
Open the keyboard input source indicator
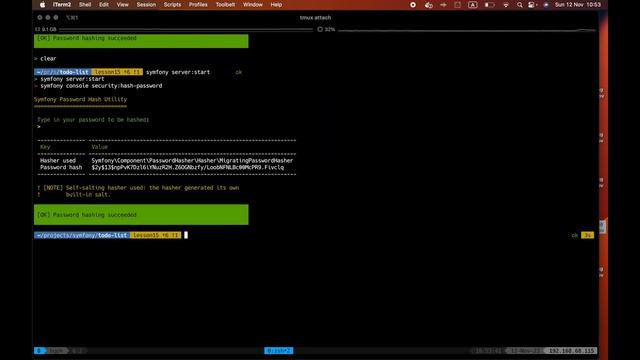coord(473,5)
